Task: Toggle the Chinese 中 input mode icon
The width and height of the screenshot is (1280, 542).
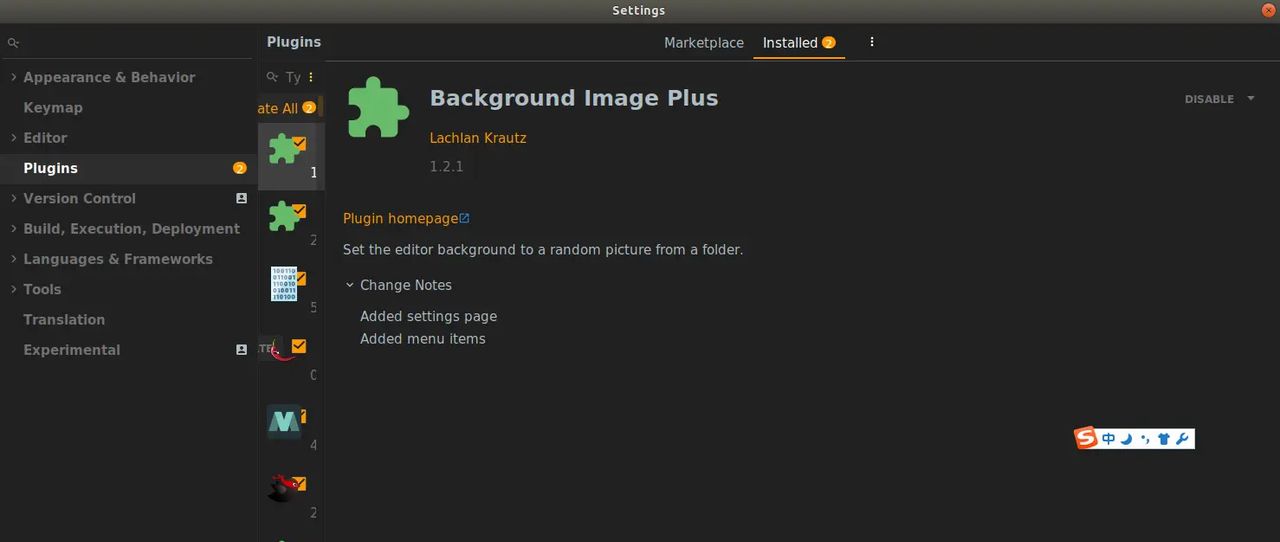Action: coord(1108,439)
